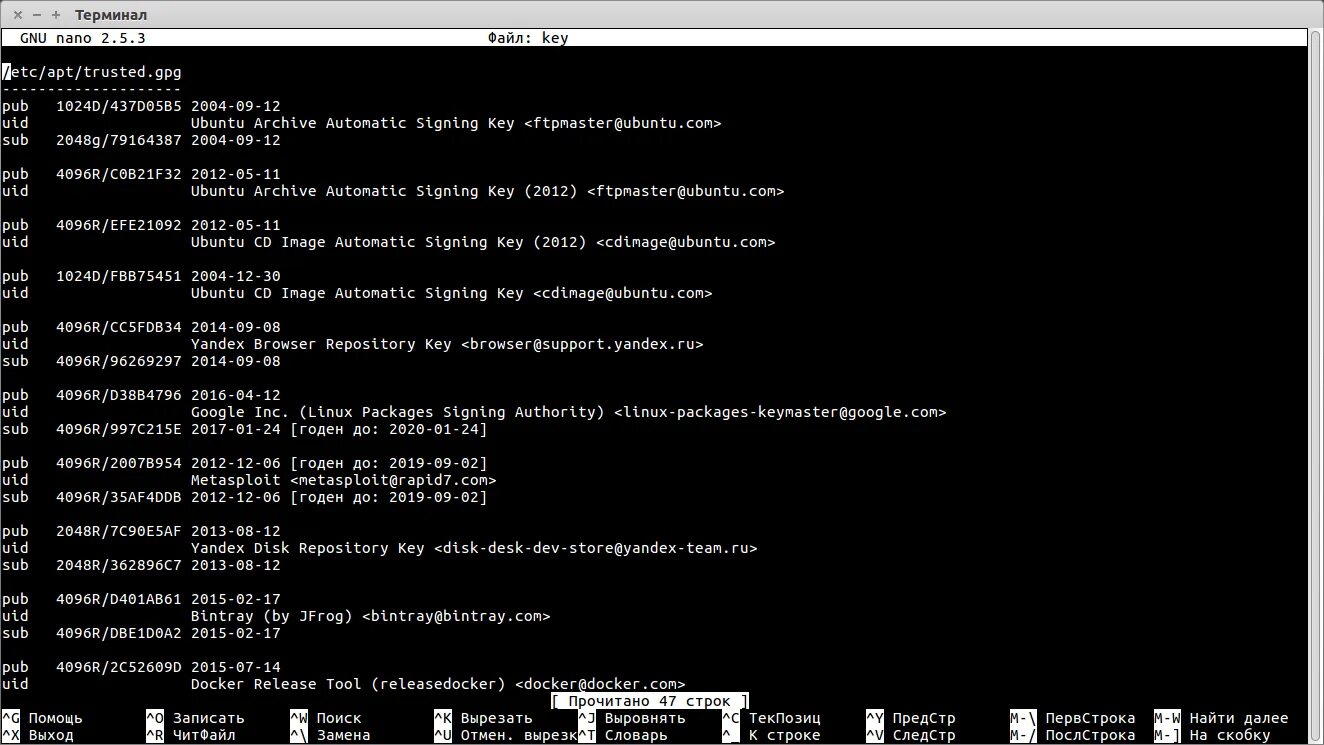Screen dimensions: 1324x745
Task: Click the expiry note 2020-01-24
Action: pos(389,429)
